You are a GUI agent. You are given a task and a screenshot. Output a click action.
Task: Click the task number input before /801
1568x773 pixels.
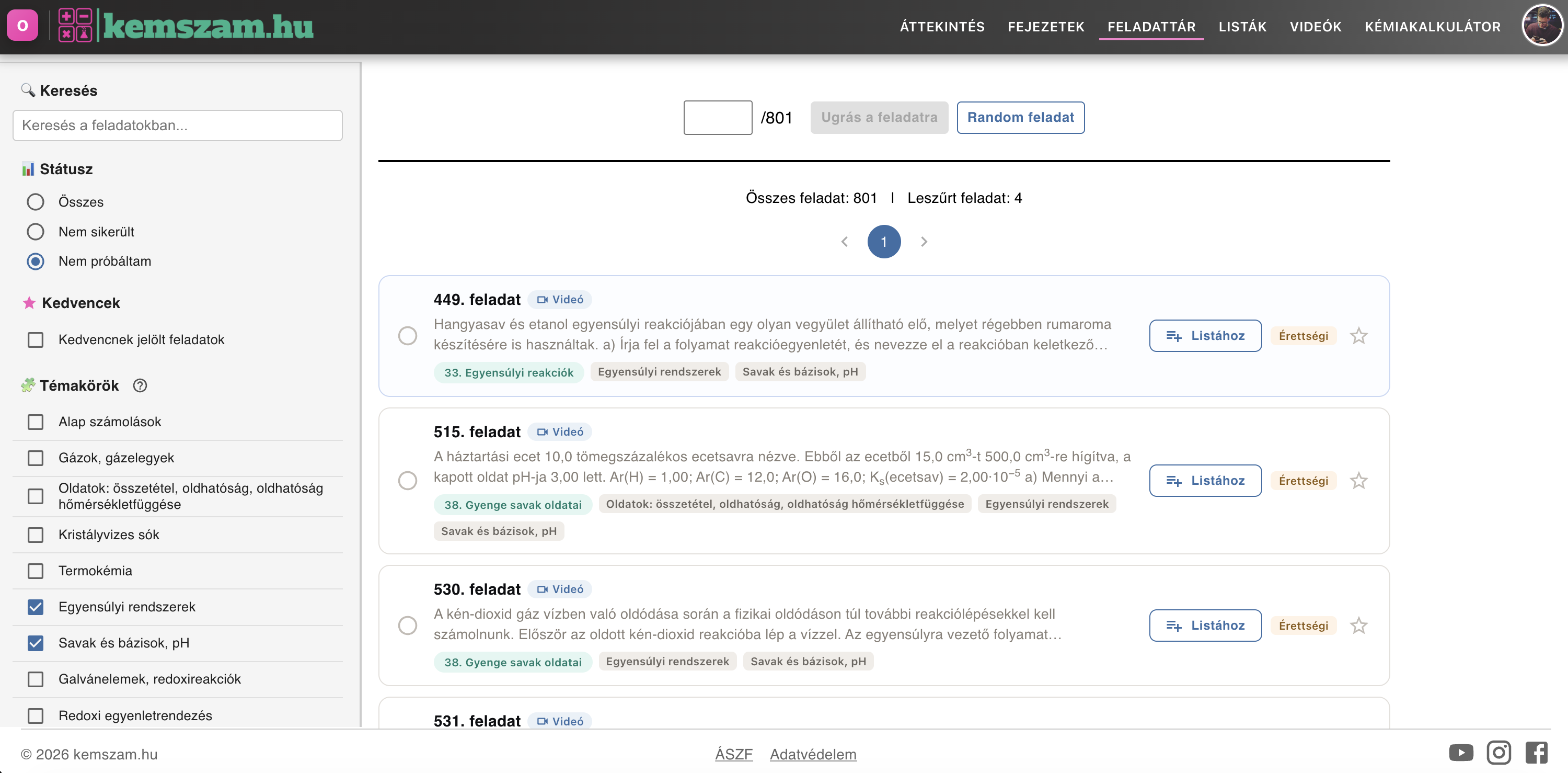click(718, 118)
